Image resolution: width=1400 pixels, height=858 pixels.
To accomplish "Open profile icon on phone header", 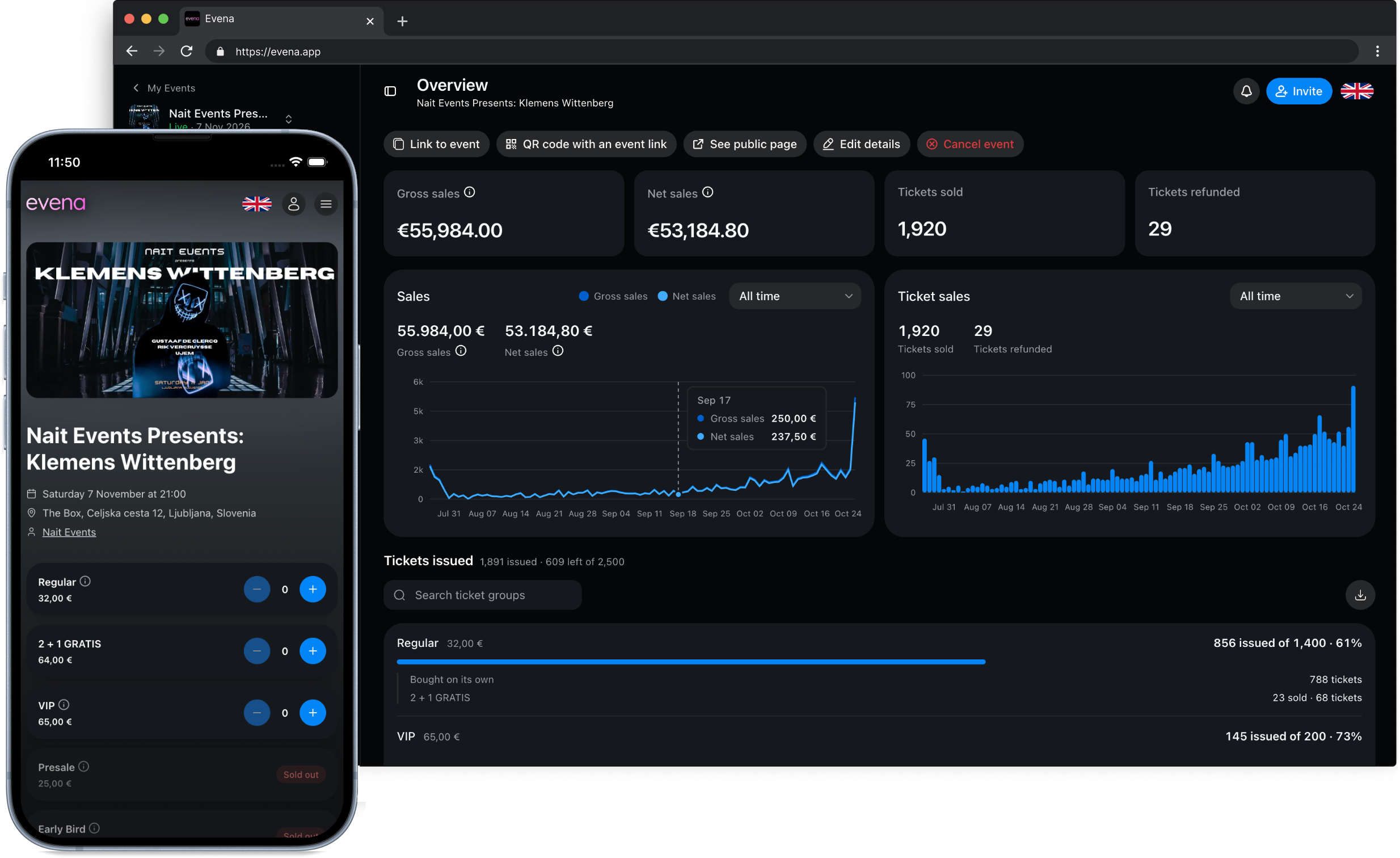I will click(294, 204).
